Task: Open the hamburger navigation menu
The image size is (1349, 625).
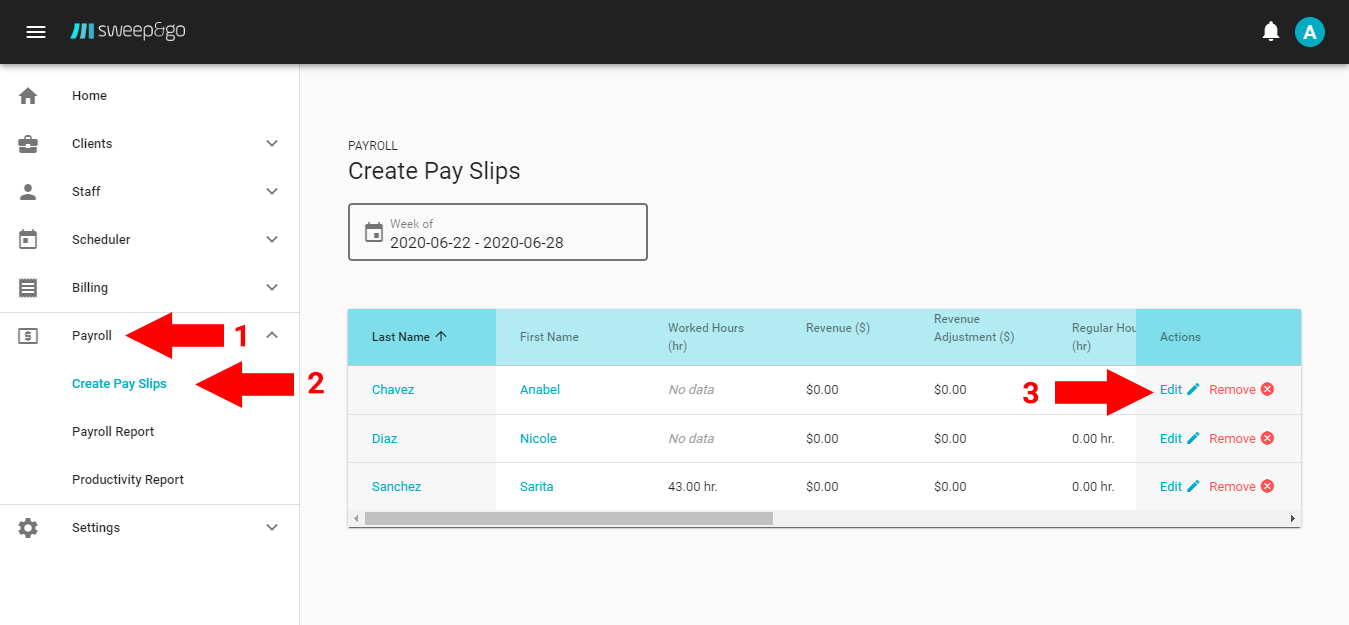Action: pyautogui.click(x=36, y=32)
